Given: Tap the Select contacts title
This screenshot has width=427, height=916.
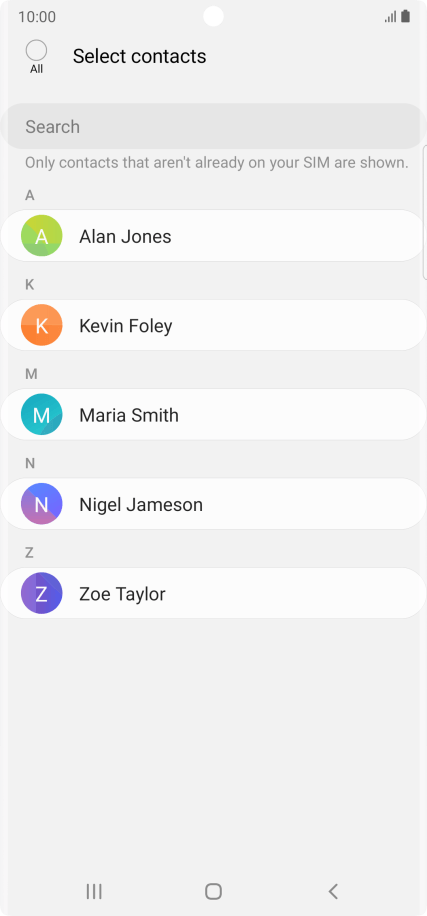Looking at the screenshot, I should click(140, 56).
